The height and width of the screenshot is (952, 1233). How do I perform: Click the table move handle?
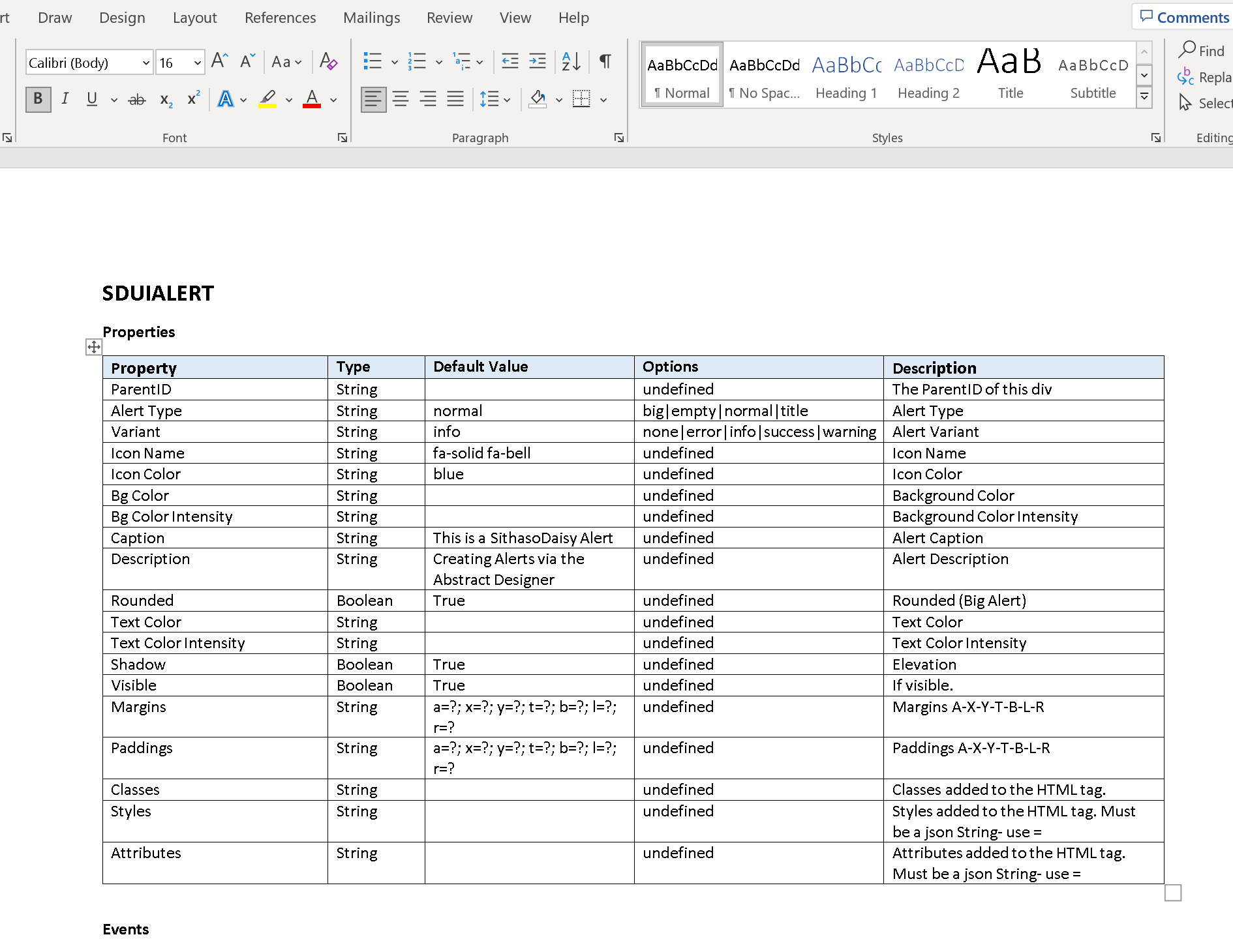pos(94,347)
